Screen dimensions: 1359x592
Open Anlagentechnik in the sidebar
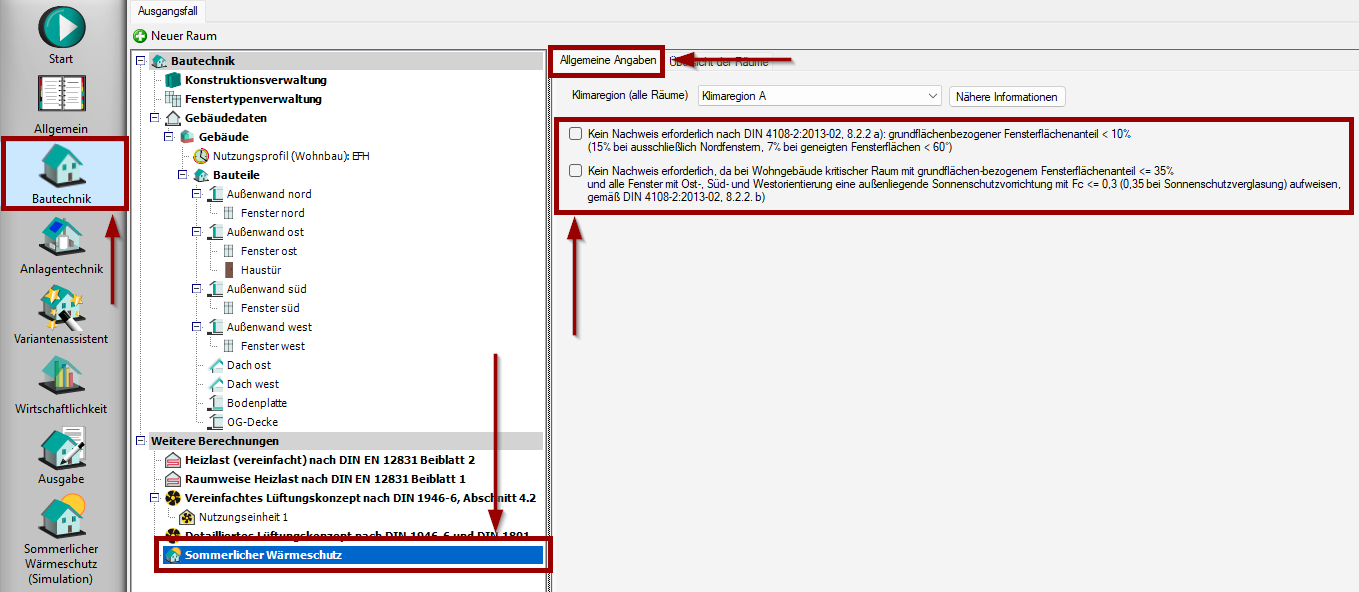[x=62, y=236]
